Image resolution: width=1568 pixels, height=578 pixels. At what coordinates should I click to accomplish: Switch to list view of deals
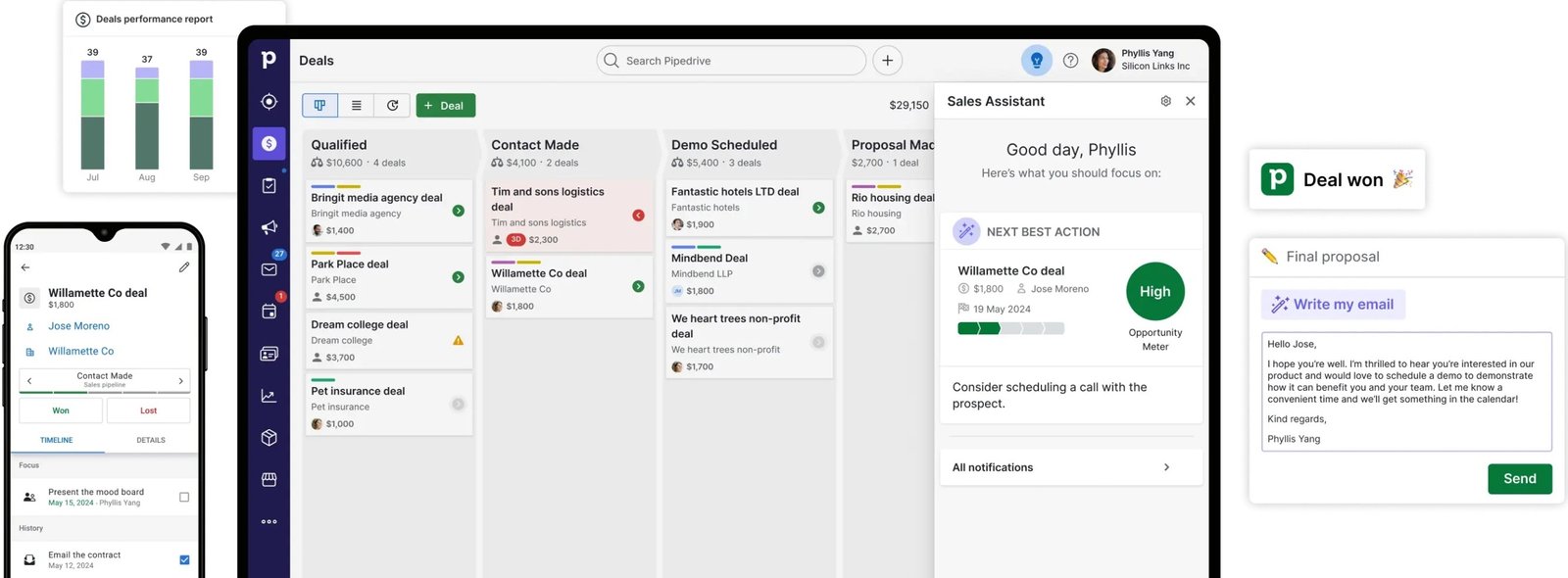[x=357, y=105]
